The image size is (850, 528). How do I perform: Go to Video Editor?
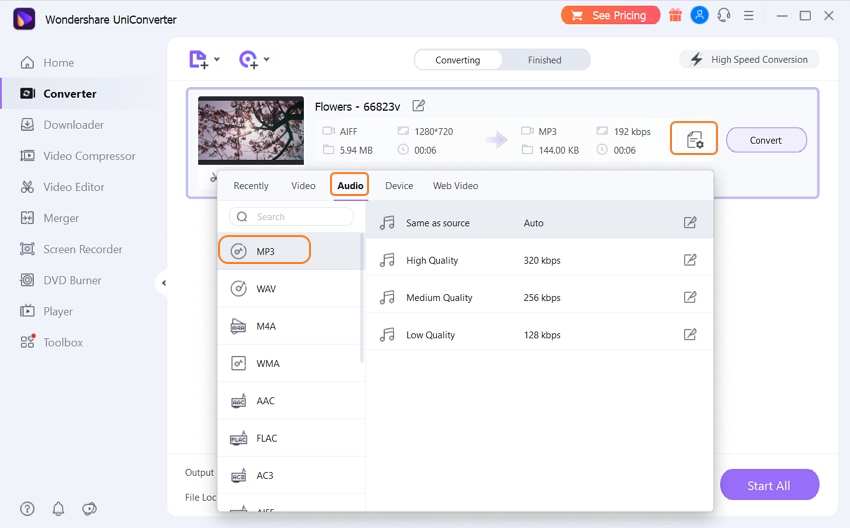[x=61, y=186]
